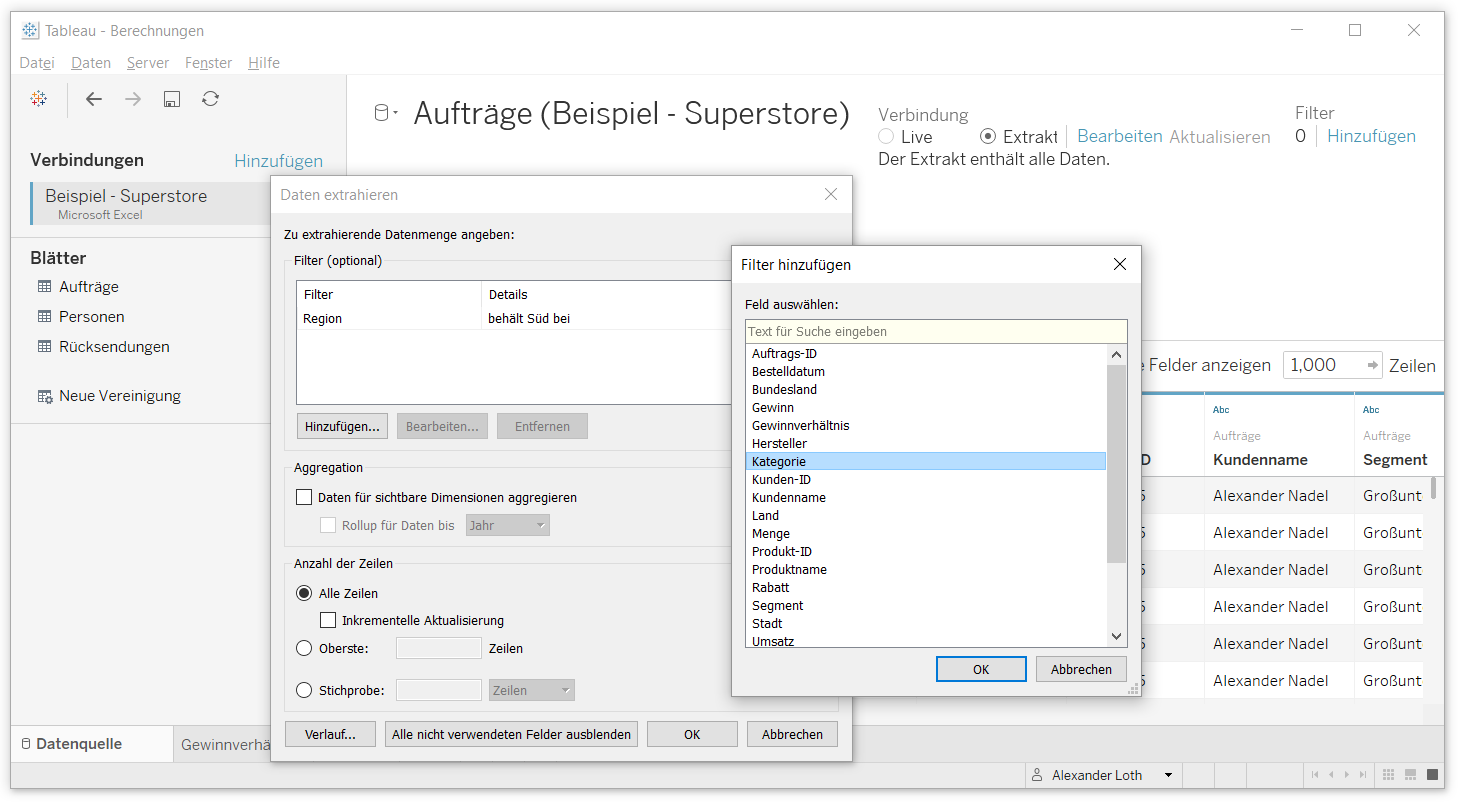Screen dimensions: 1458x803
Task: Click the table icon beside Rücksendungen sheet
Action: pos(44,347)
